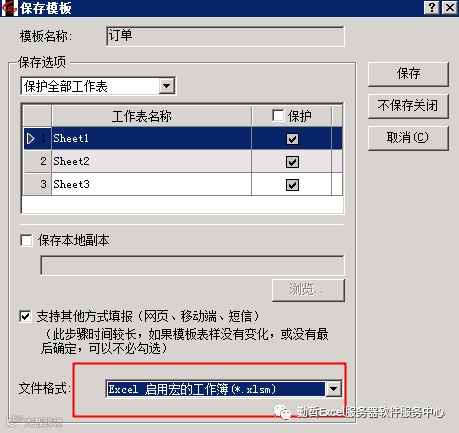The height and width of the screenshot is (433, 459).
Task: Click the 模板名称 input field
Action: pos(225,36)
